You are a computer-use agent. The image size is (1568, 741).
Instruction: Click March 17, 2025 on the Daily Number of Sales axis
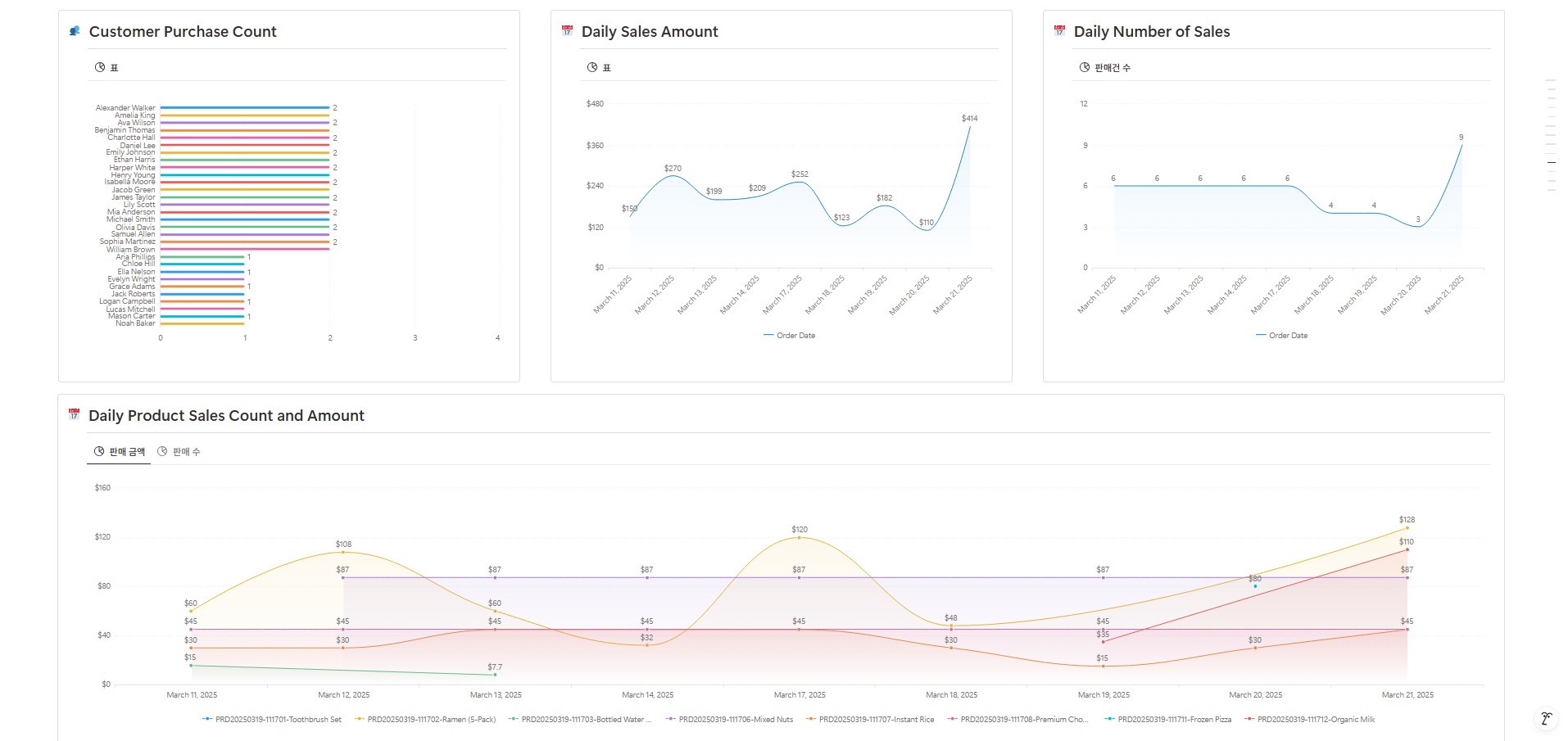pos(1271,295)
